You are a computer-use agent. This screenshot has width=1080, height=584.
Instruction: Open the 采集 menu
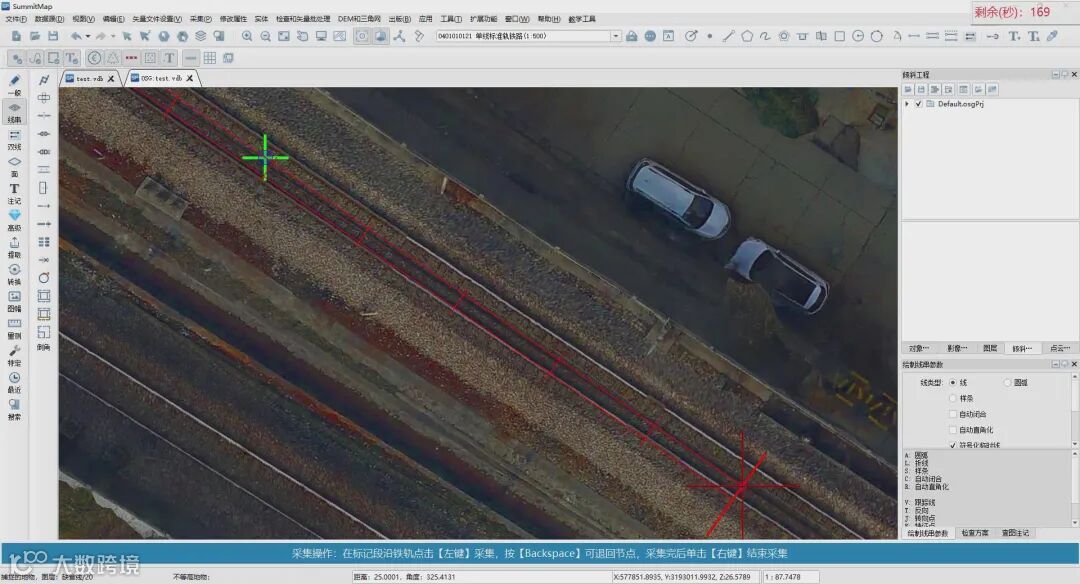(x=200, y=19)
